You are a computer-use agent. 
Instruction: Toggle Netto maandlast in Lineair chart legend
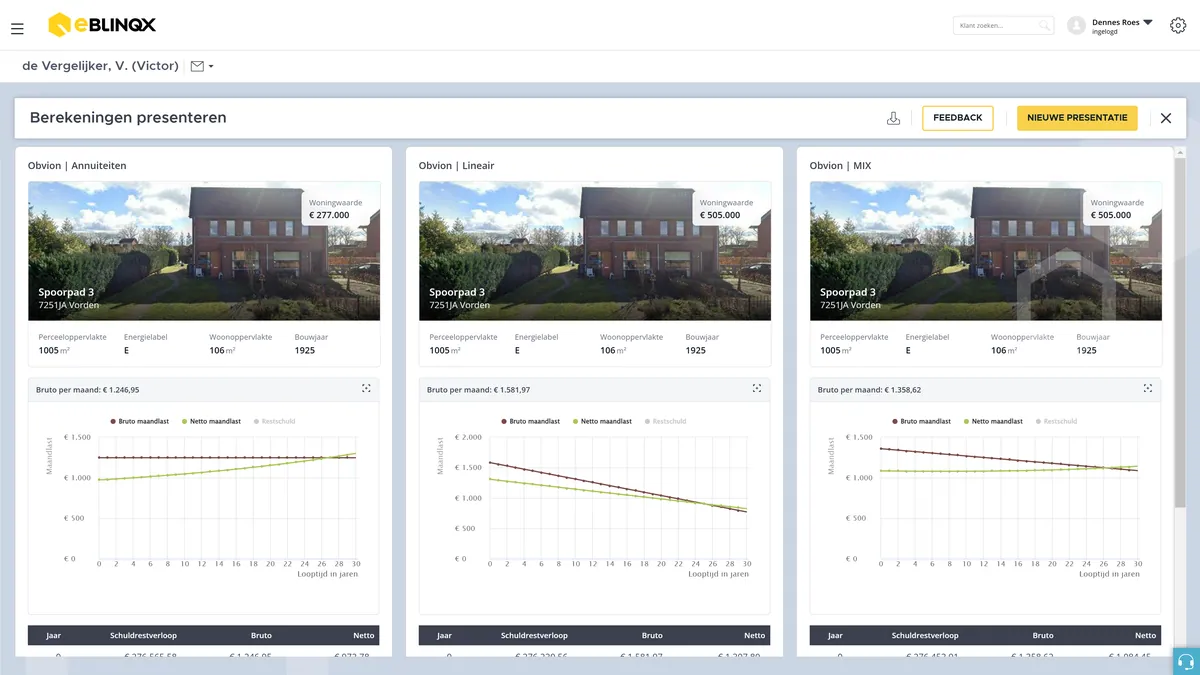602,421
